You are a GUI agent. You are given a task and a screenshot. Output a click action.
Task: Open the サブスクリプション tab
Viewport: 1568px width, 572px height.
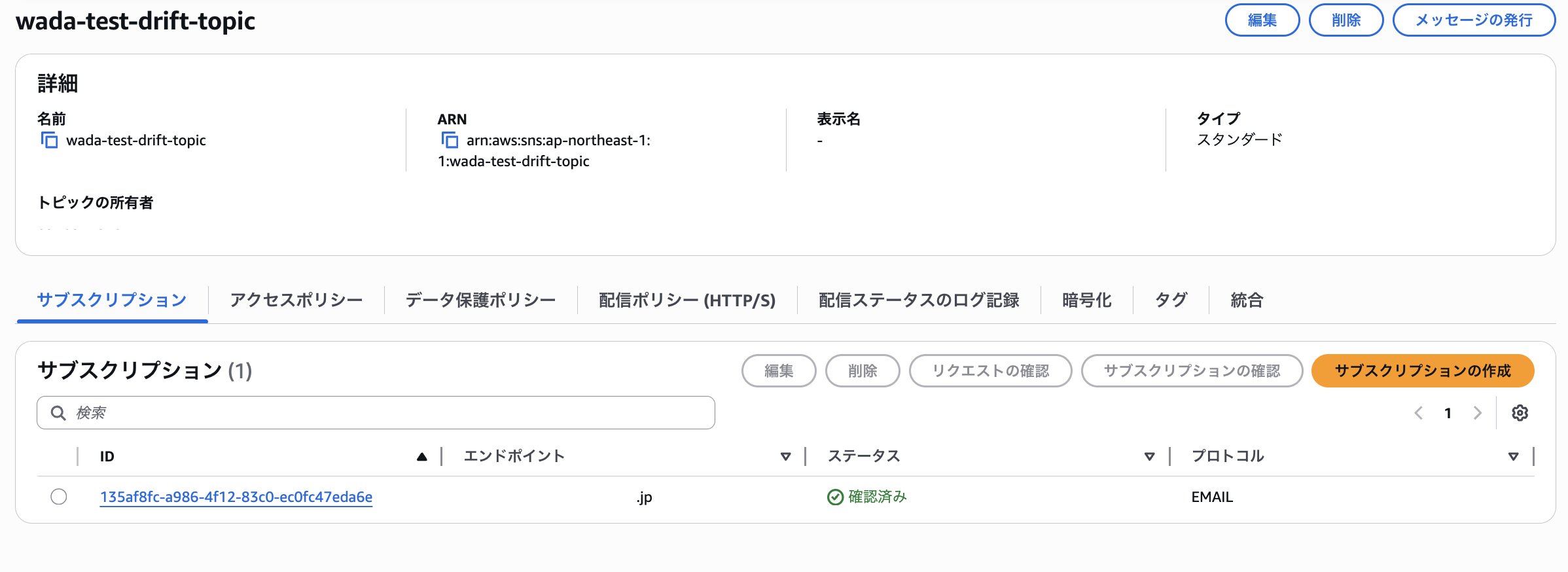pos(112,300)
